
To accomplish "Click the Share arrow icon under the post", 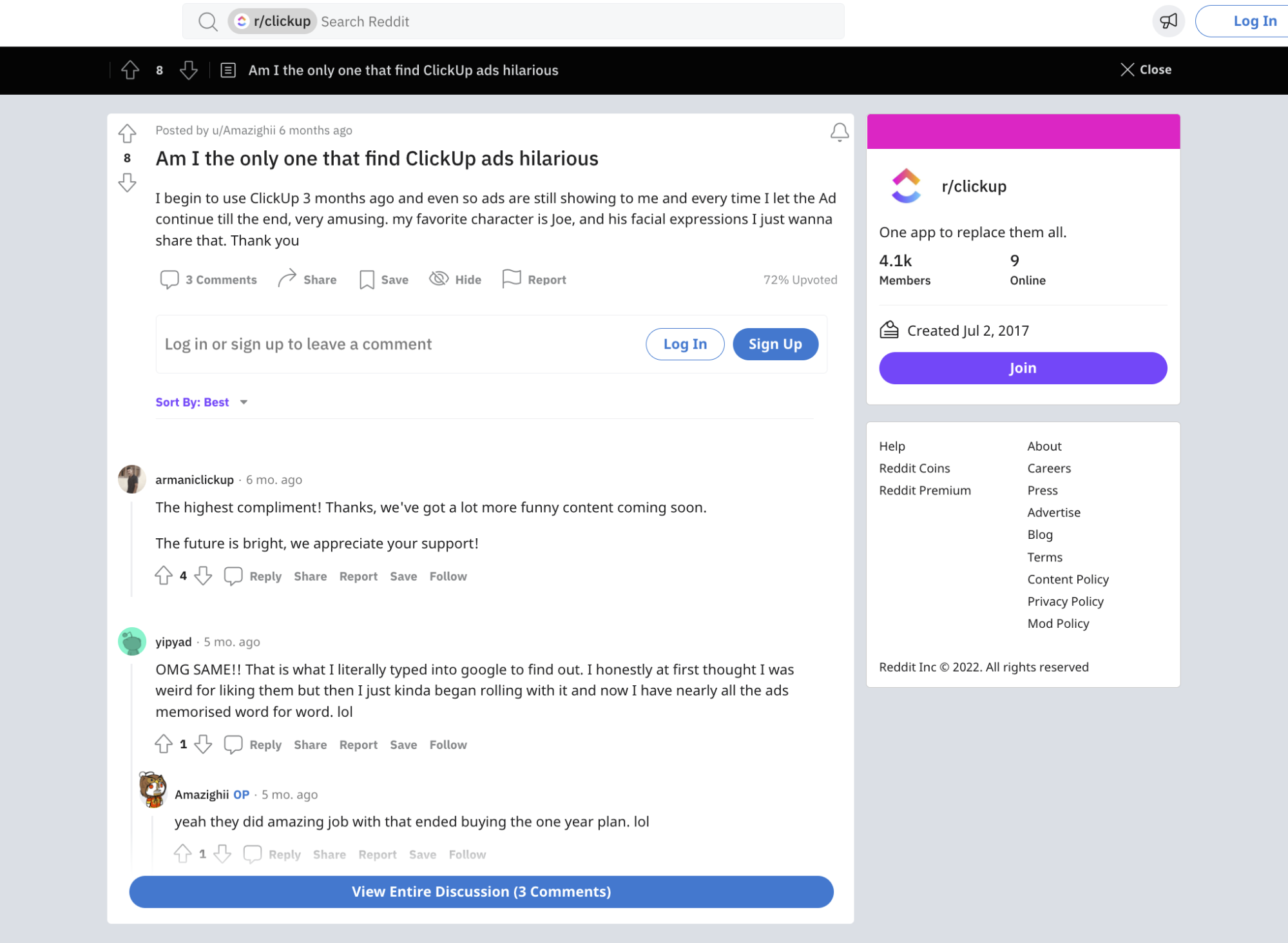I will click(288, 278).
